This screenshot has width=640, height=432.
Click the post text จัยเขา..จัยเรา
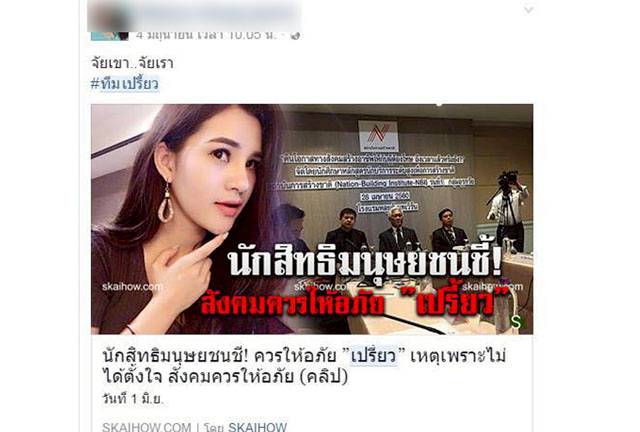coord(132,63)
